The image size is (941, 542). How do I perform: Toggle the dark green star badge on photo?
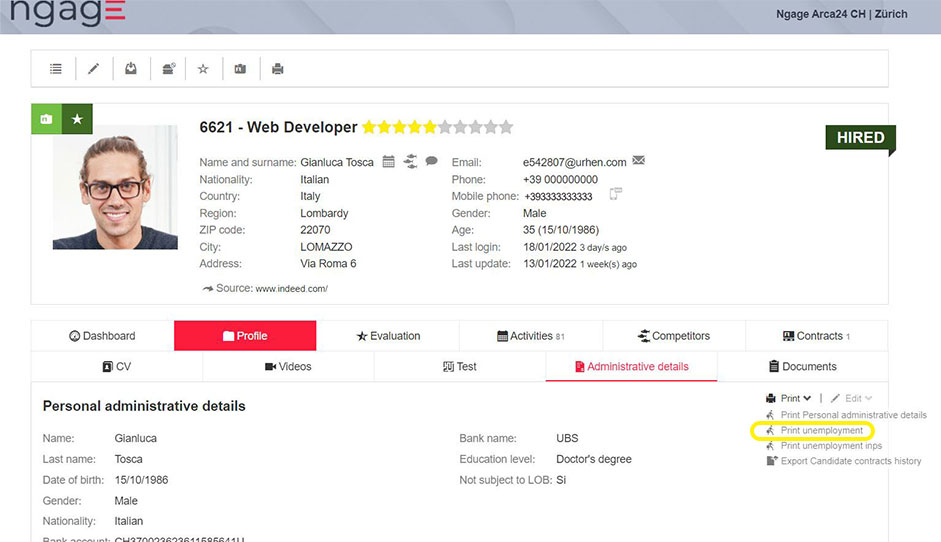(x=77, y=119)
